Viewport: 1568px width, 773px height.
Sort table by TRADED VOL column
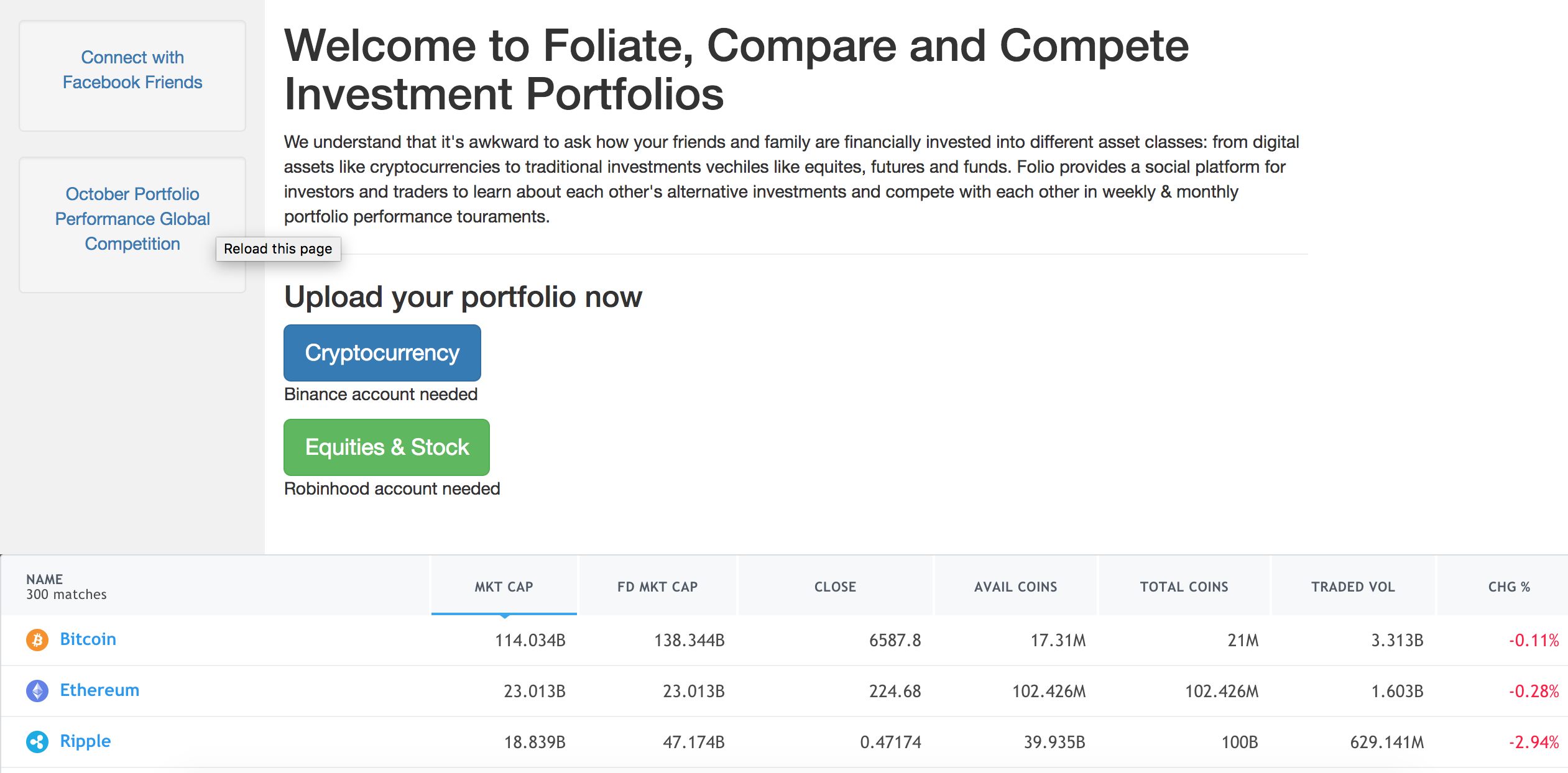1353,587
